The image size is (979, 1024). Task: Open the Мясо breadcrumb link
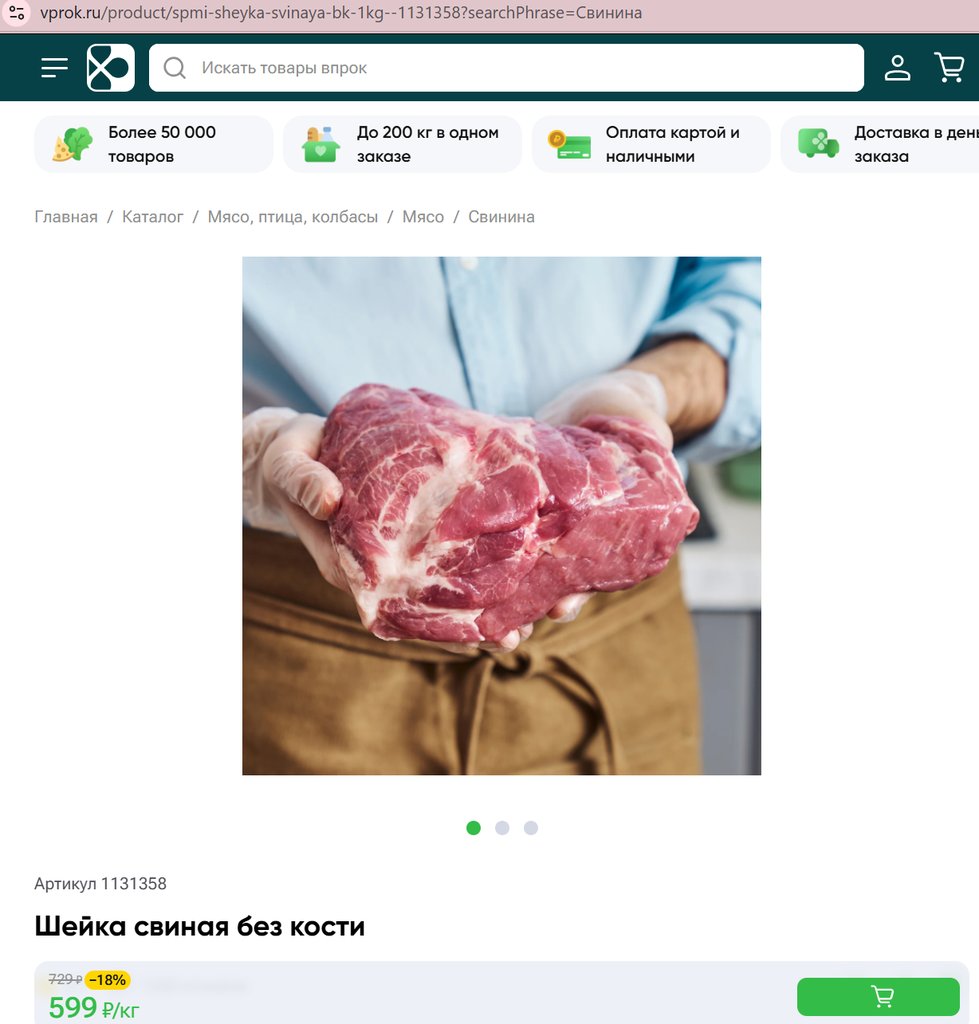pos(423,217)
